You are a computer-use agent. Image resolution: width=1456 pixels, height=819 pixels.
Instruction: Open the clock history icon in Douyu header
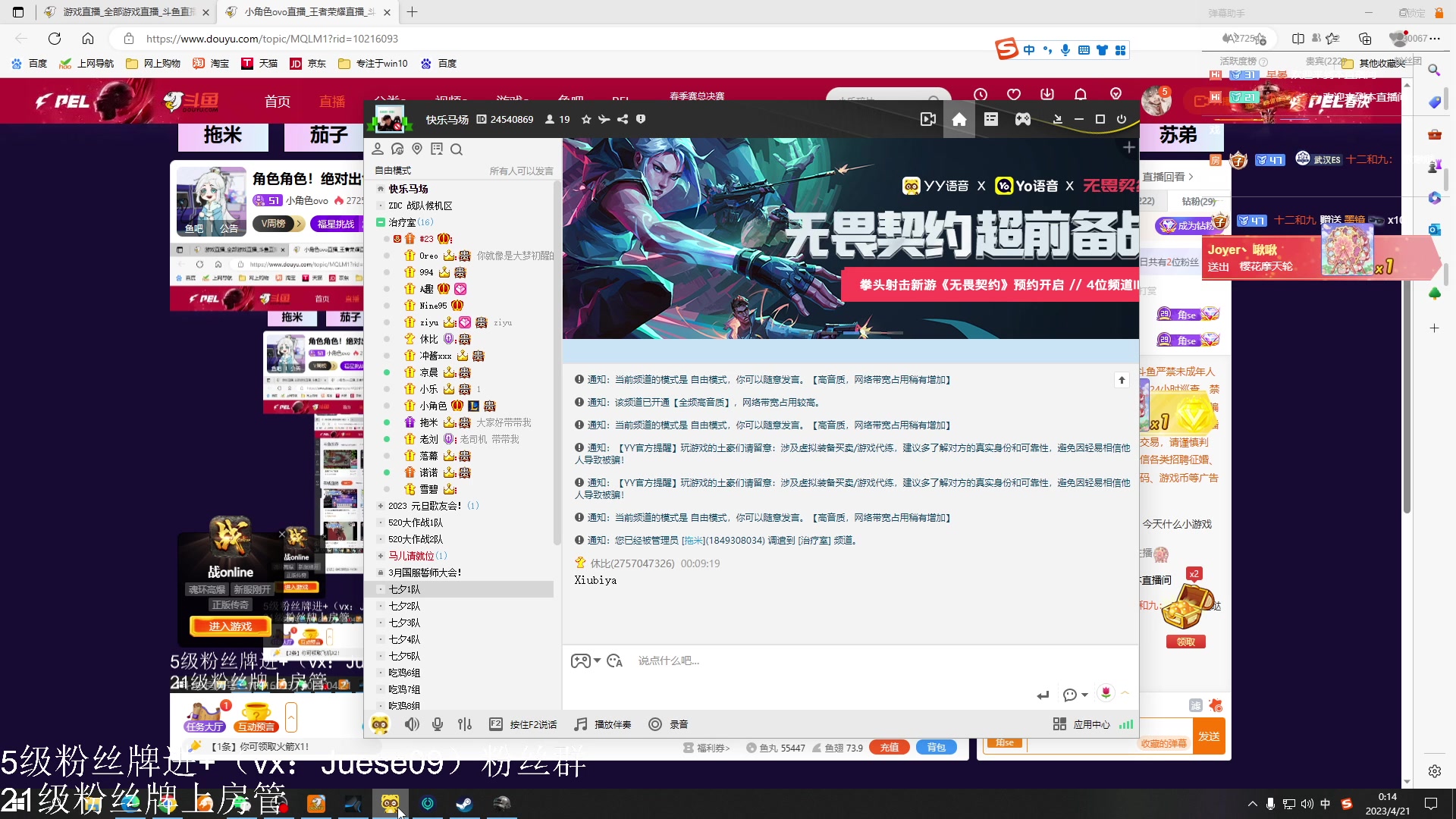(981, 95)
